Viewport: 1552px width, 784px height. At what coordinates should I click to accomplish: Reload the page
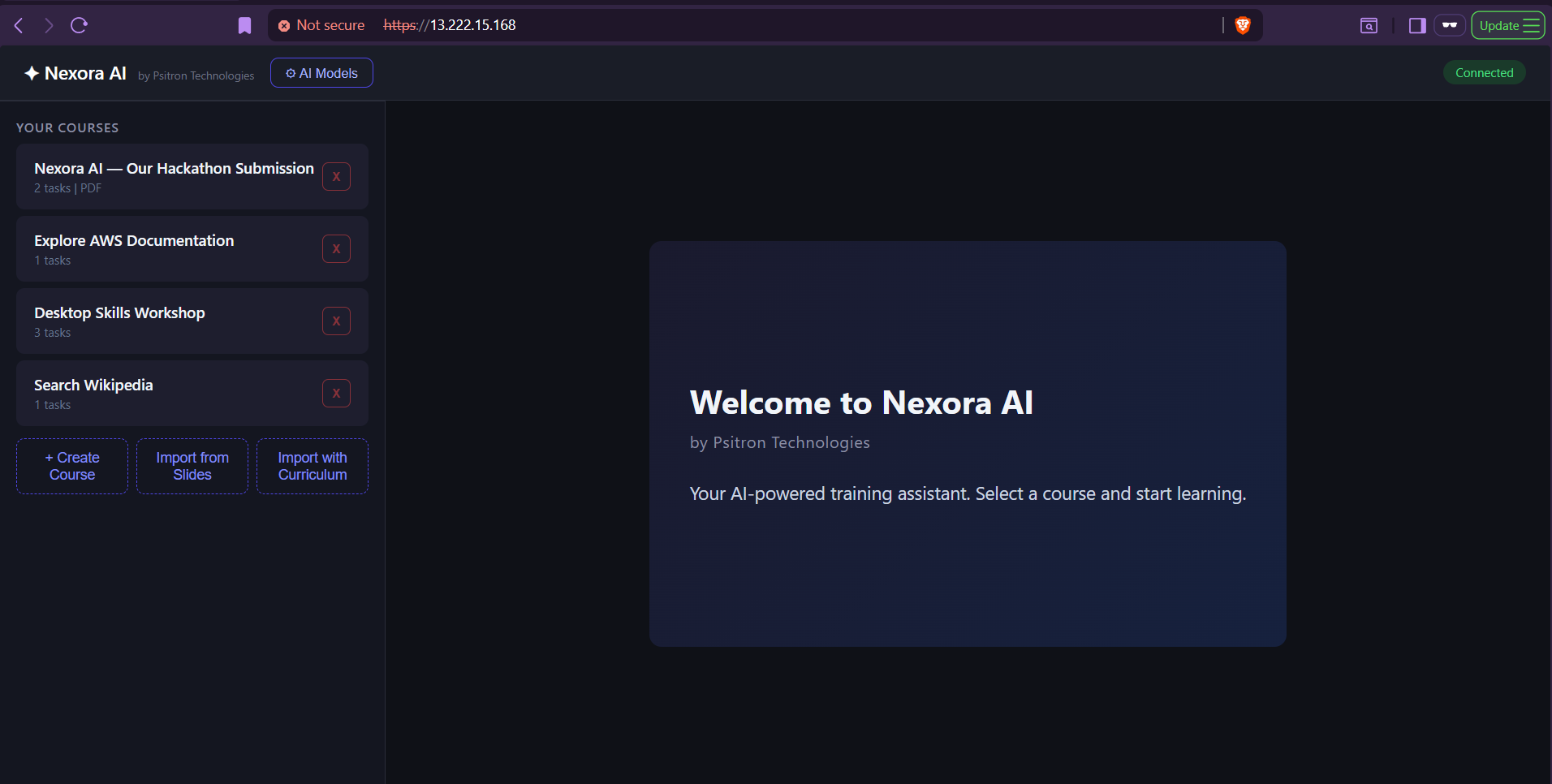79,25
